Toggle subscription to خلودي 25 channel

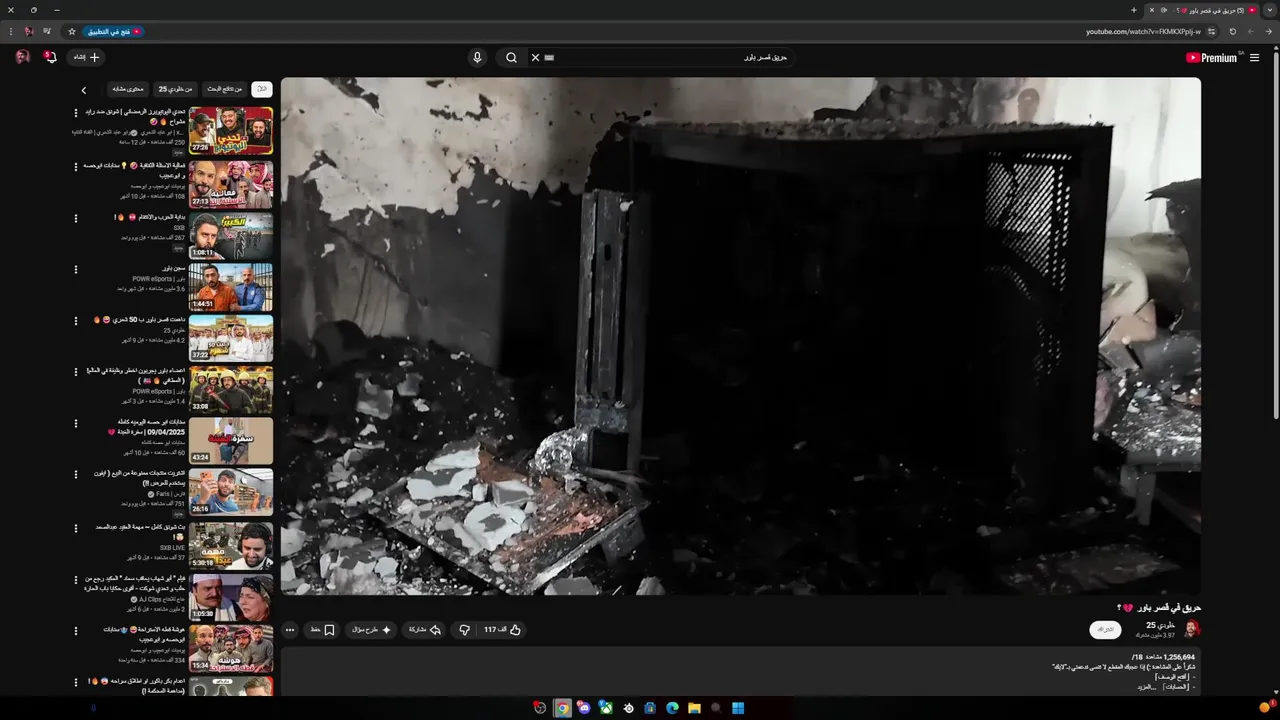point(1105,630)
